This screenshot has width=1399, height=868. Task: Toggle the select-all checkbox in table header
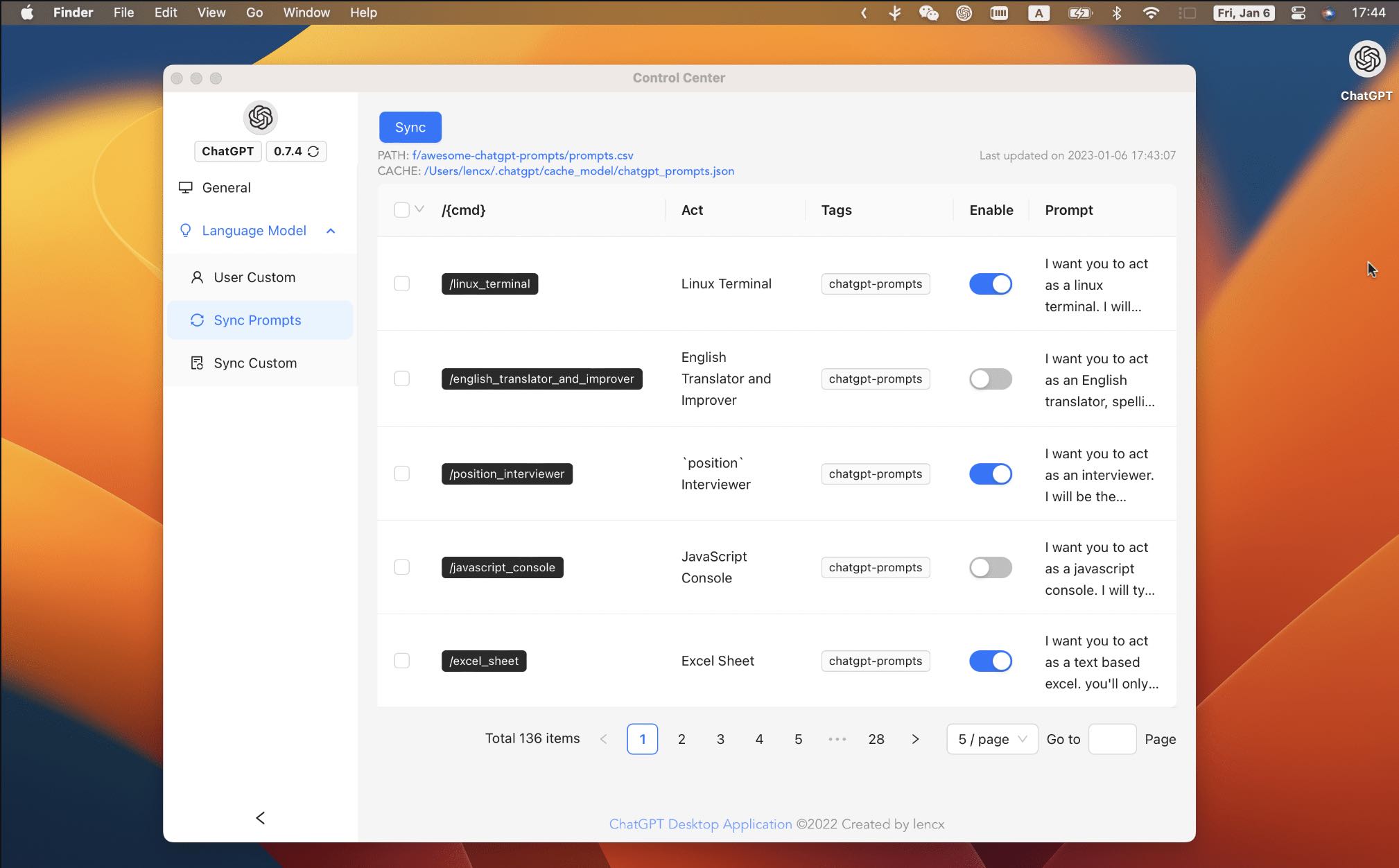pyautogui.click(x=401, y=209)
